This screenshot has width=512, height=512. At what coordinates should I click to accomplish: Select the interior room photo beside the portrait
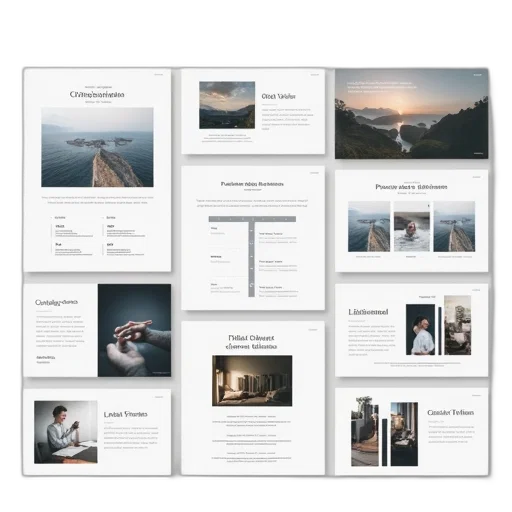coord(458,325)
